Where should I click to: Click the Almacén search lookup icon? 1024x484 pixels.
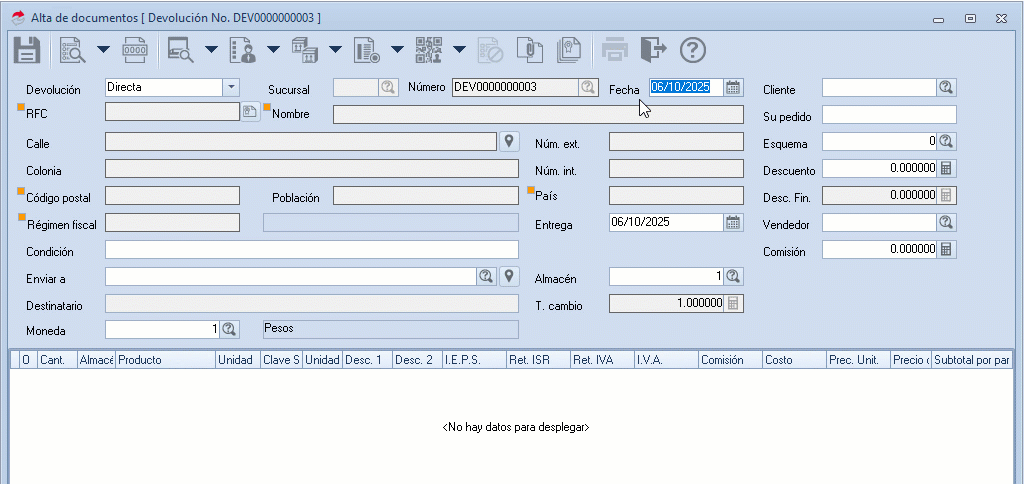click(x=733, y=276)
